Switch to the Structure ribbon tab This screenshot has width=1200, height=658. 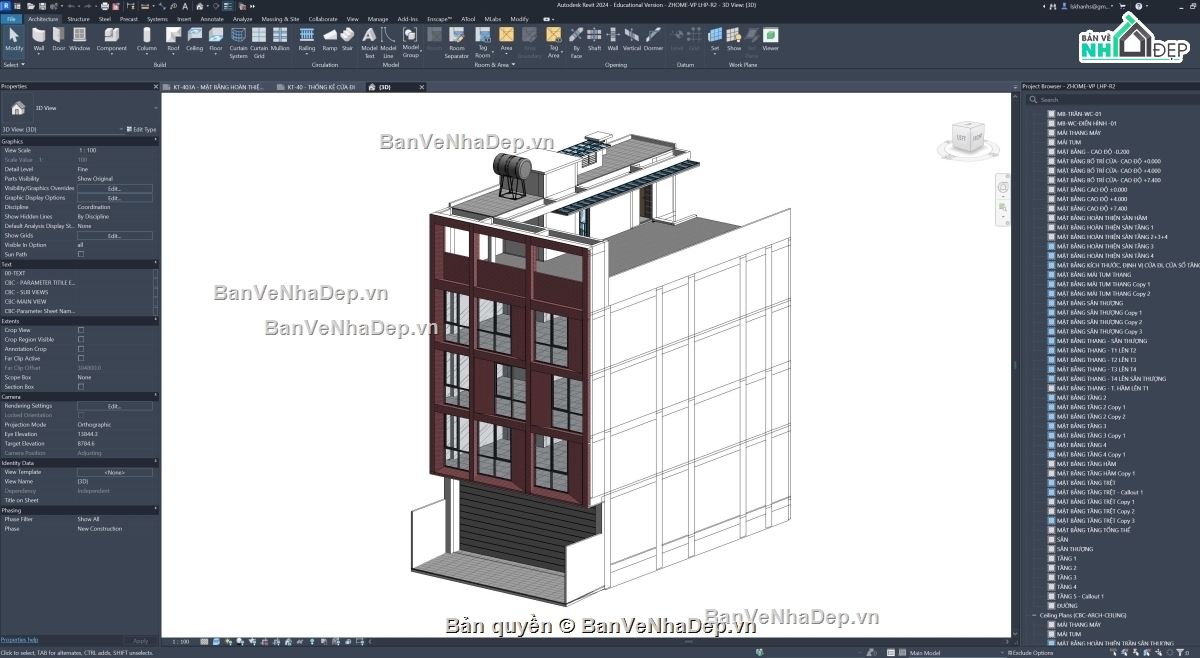(x=78, y=19)
